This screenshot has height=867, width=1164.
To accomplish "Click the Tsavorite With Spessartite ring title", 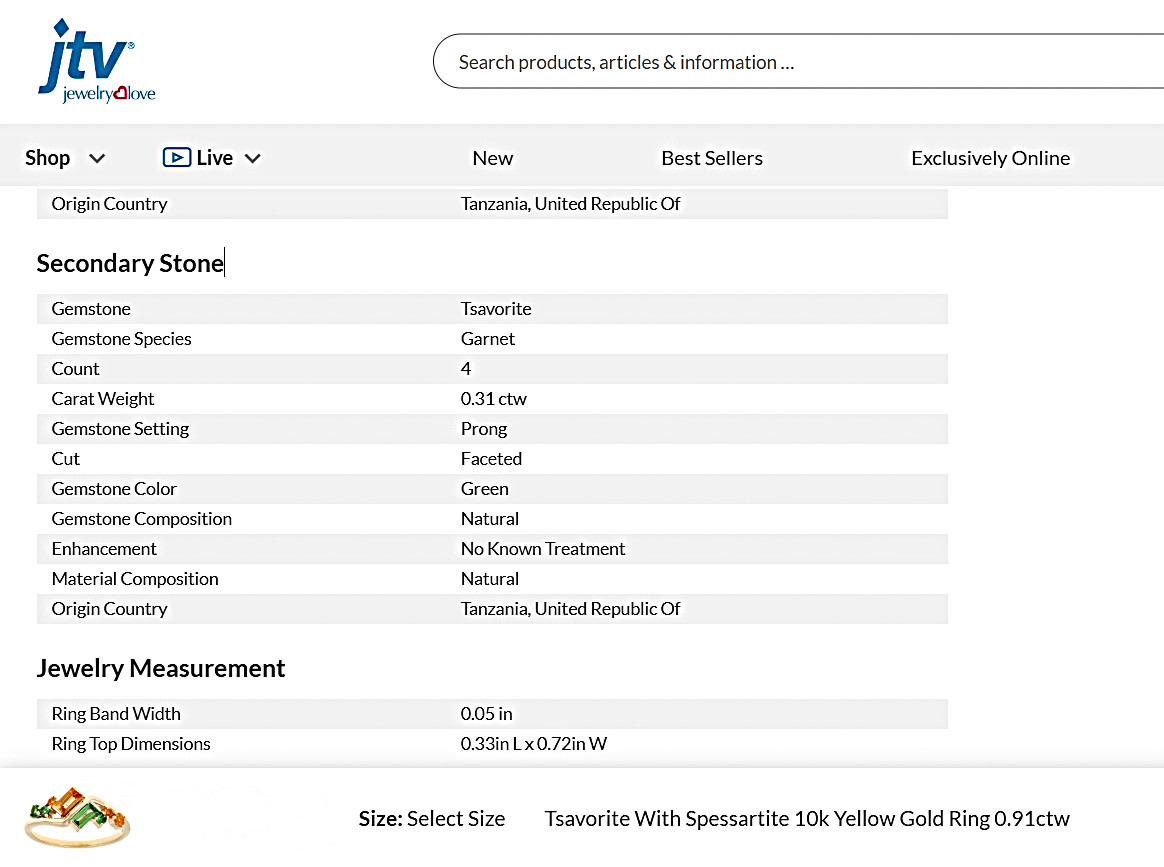I will [807, 818].
